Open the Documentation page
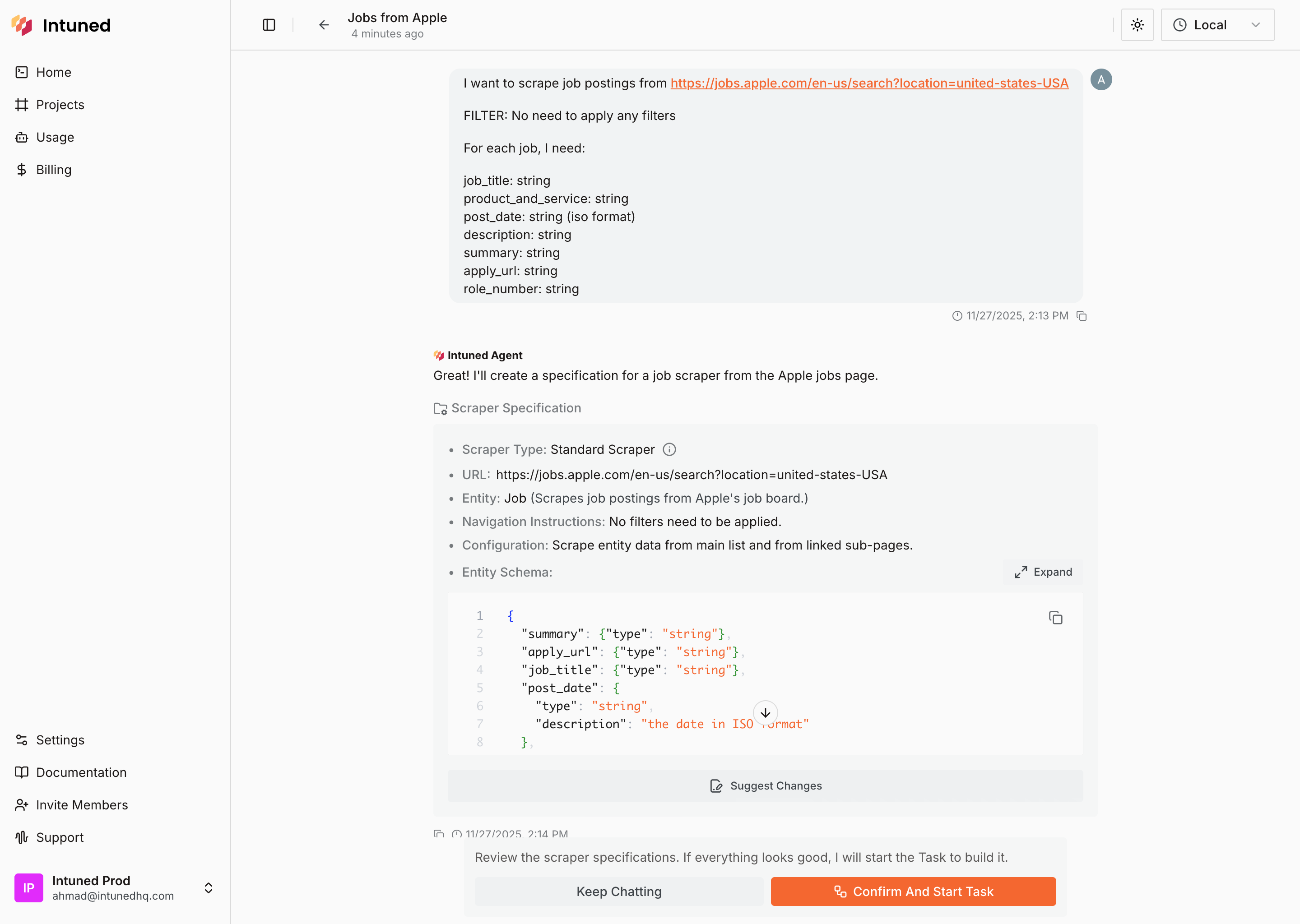Screen dimensions: 1300x924 coord(81,772)
